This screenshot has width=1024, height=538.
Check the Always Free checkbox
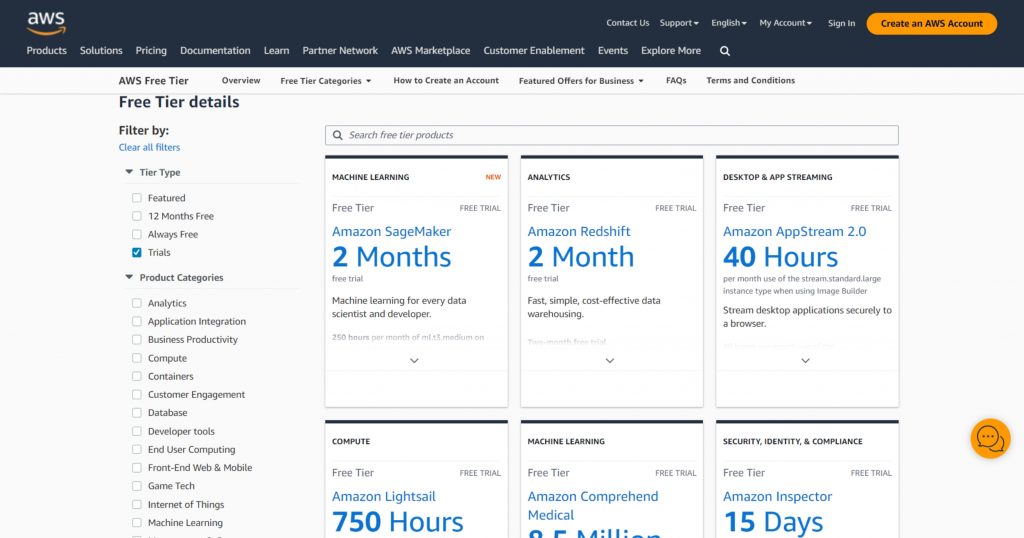pos(136,234)
